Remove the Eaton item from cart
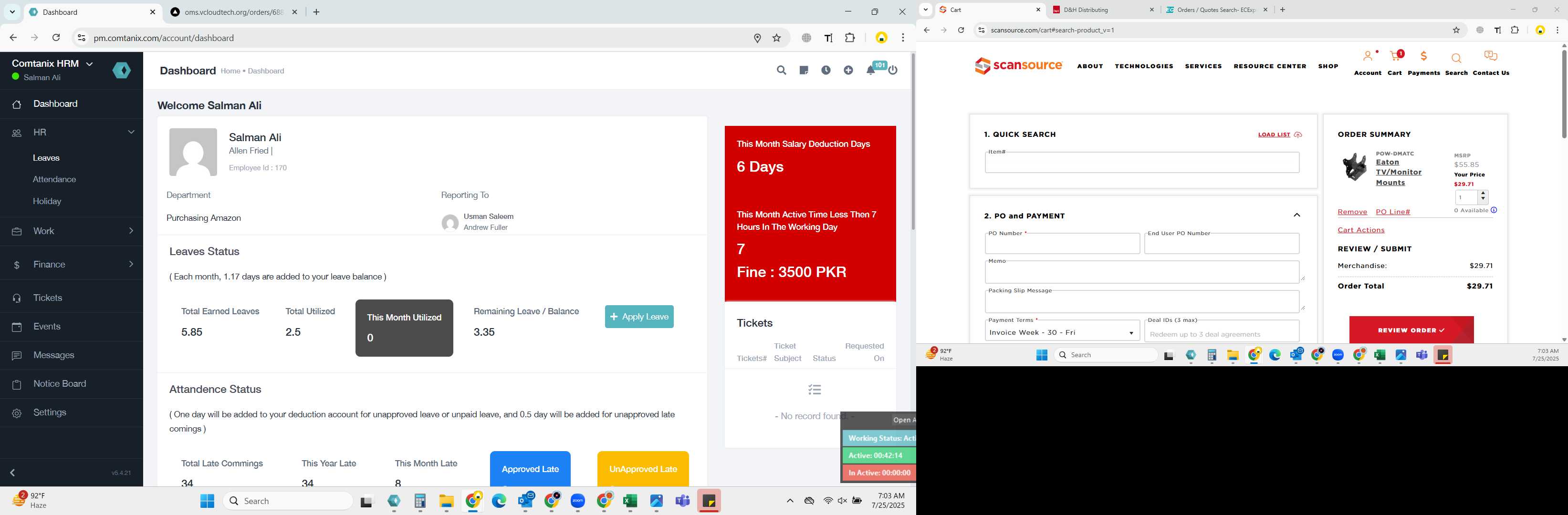 pos(1352,212)
